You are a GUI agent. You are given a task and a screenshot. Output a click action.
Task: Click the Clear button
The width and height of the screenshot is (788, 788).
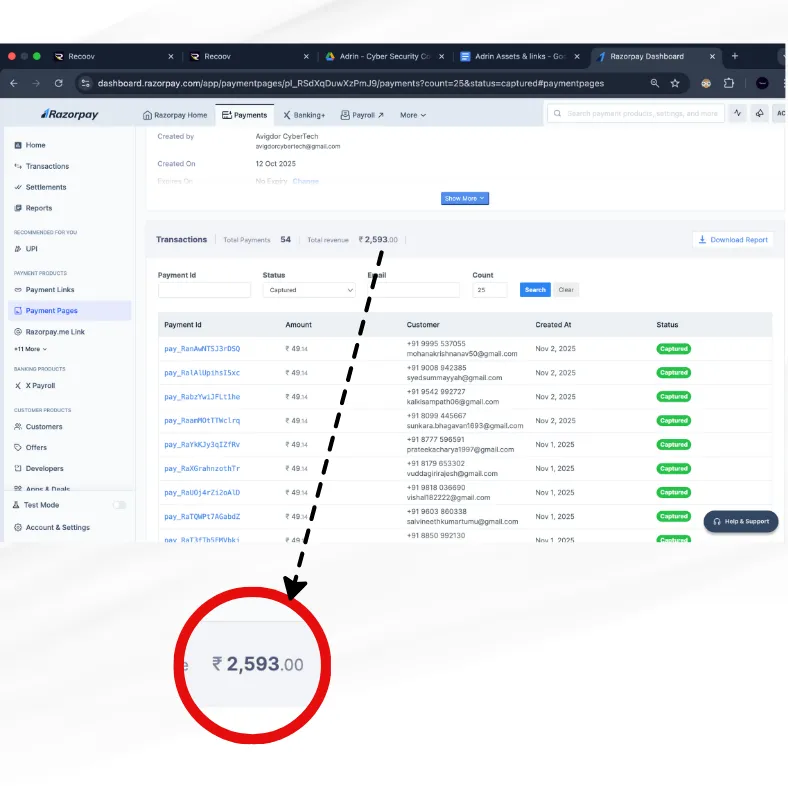tap(566, 290)
